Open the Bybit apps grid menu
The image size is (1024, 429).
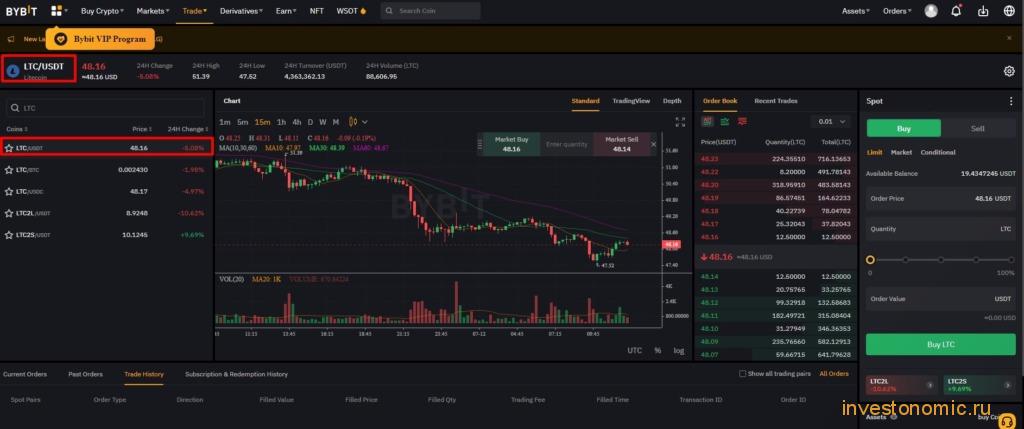pyautogui.click(x=57, y=10)
